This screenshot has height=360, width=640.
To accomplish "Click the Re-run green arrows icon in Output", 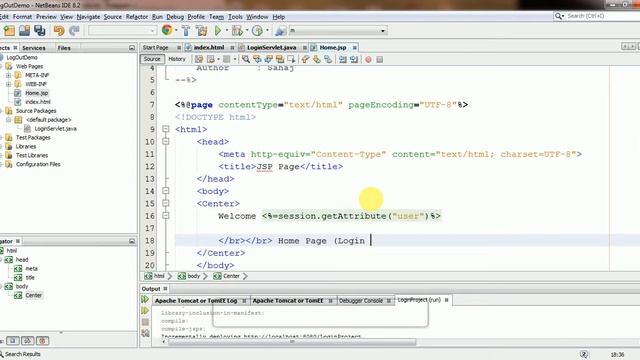I will pos(145,299).
